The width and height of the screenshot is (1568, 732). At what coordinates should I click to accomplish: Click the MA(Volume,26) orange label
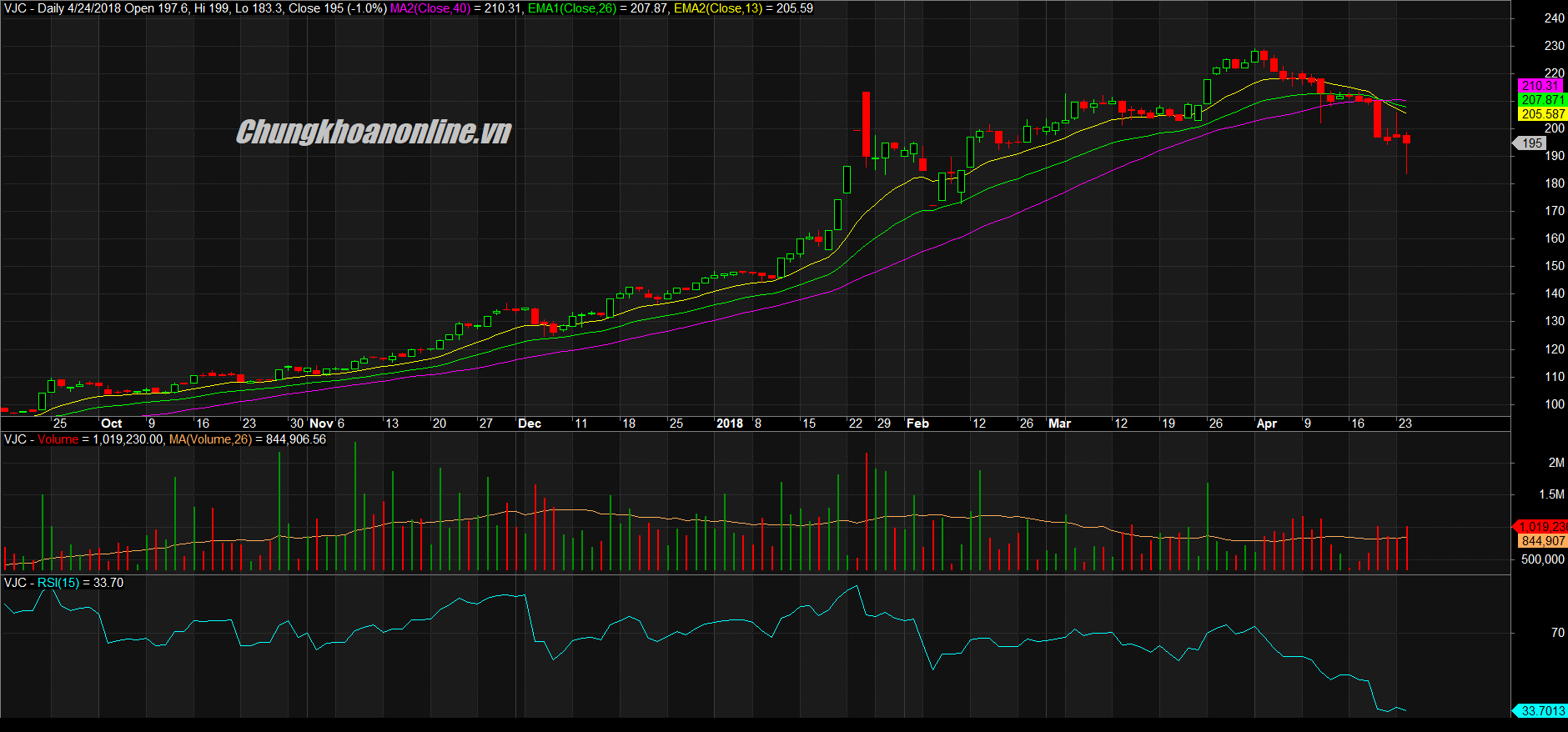coord(210,439)
